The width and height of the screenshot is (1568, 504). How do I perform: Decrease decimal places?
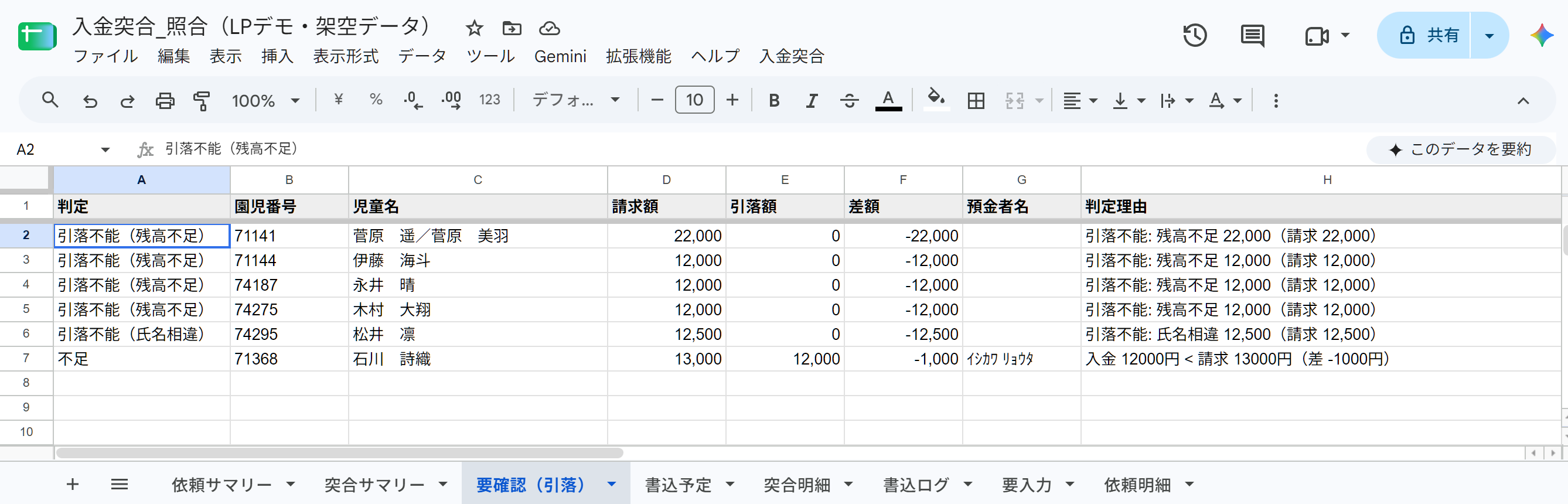[x=413, y=100]
